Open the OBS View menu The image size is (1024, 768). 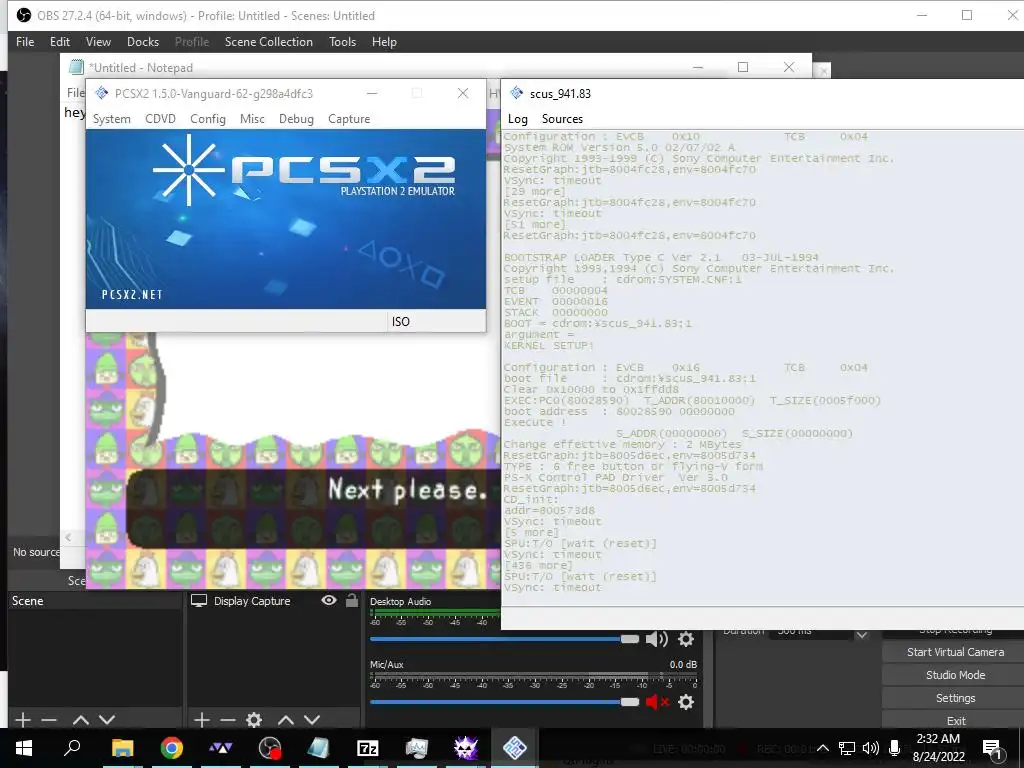(98, 42)
